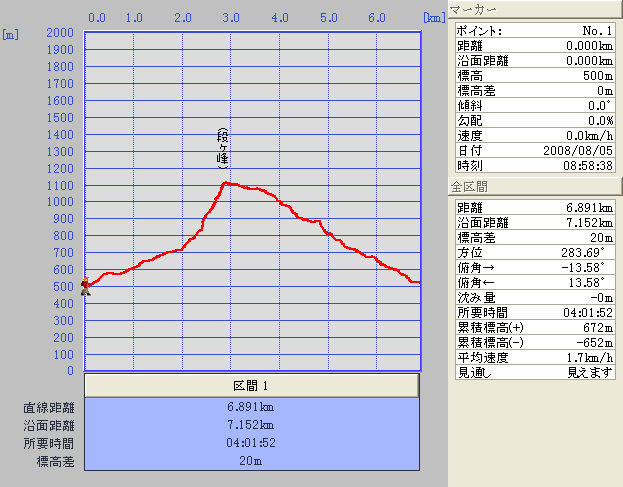Click the end of the red profile line
The image size is (623, 487).
[418, 282]
